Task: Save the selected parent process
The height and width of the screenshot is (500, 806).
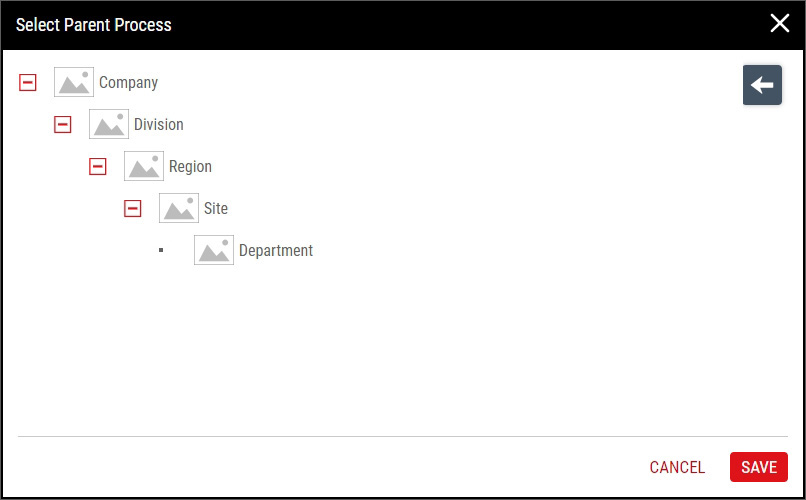Action: (x=759, y=467)
